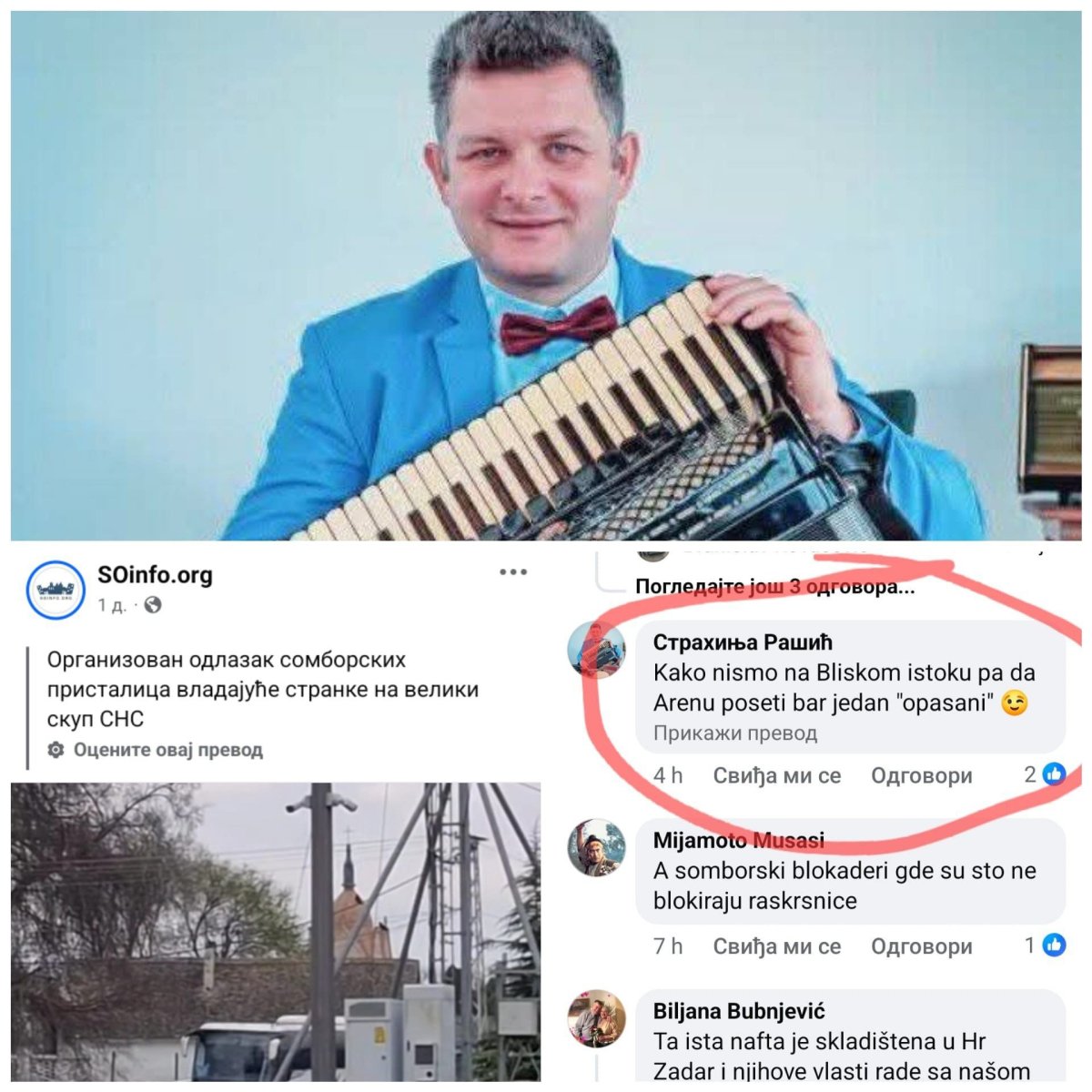This screenshot has width=1092, height=1092.
Task: Click the gear icon beside Оцените овај превод
Action: 56,751
